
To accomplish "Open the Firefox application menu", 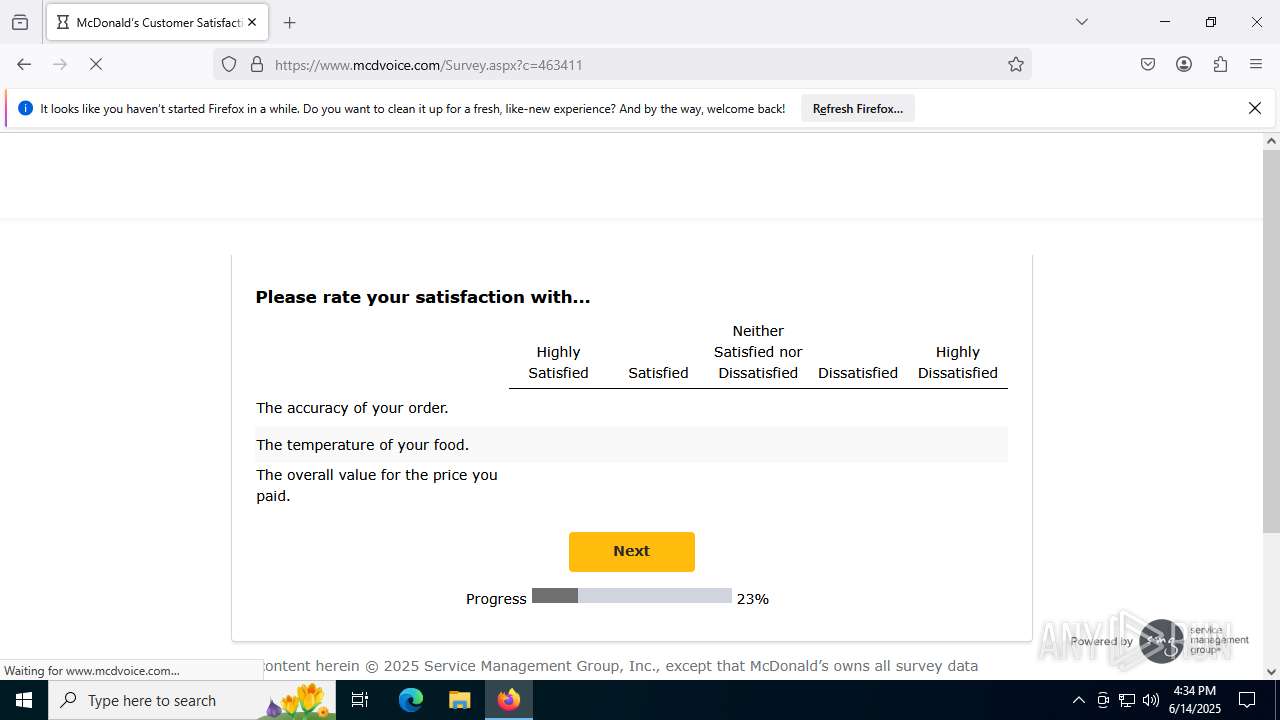I will (x=1256, y=64).
